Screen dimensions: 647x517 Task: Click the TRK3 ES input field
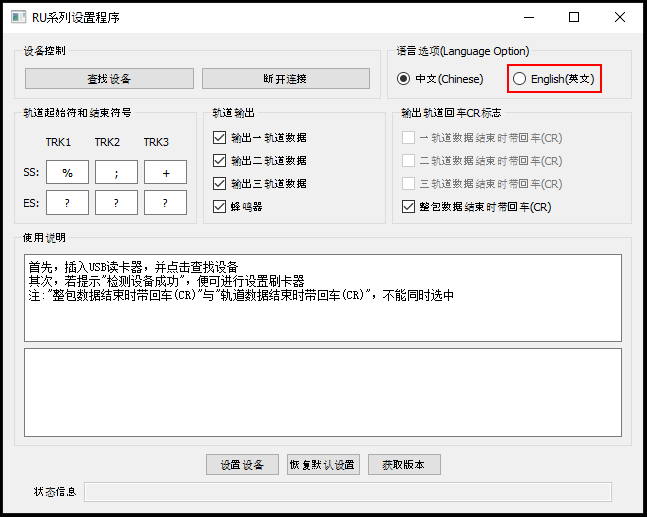tap(165, 203)
